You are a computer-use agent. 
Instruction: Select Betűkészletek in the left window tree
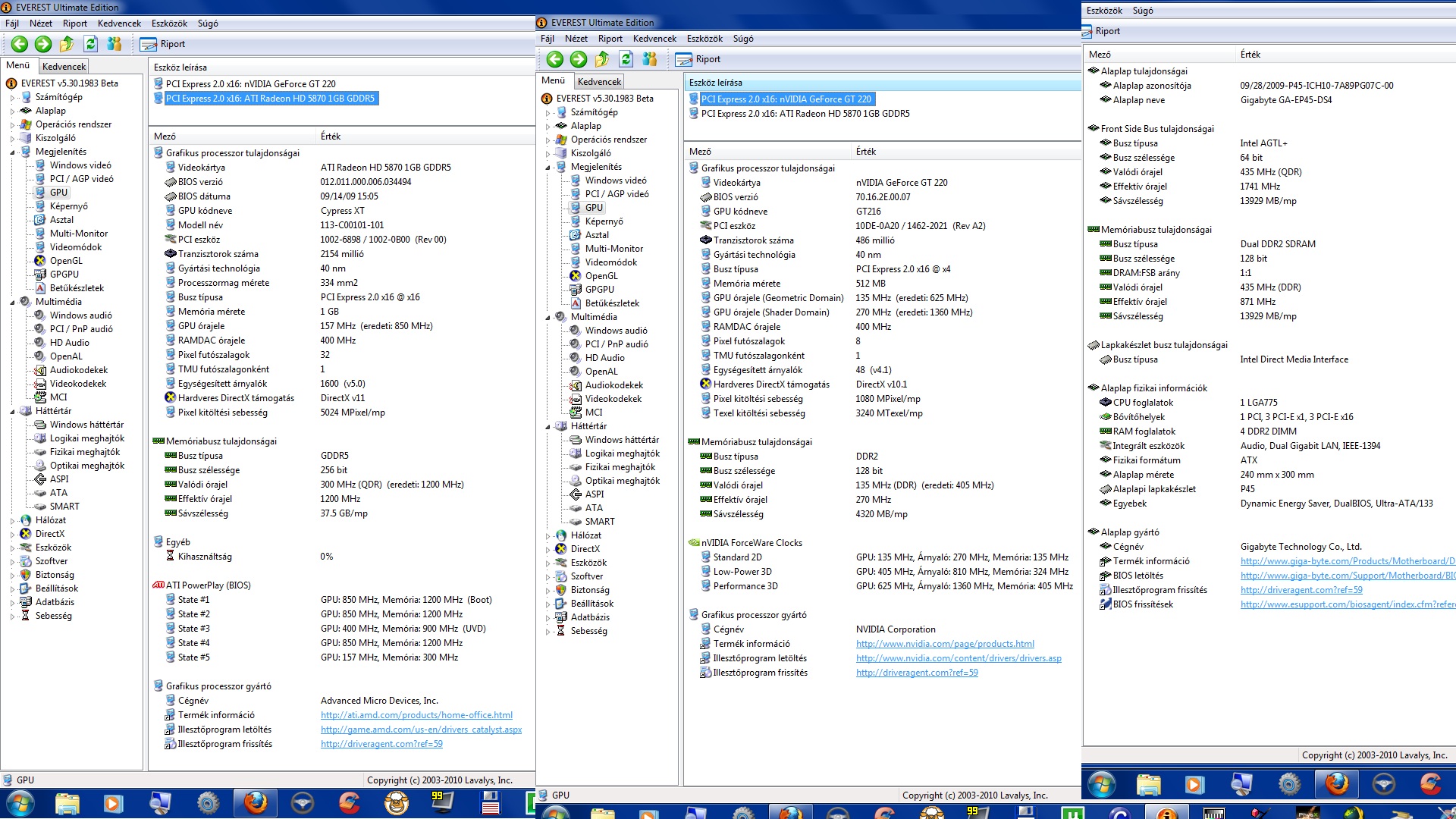tap(77, 288)
